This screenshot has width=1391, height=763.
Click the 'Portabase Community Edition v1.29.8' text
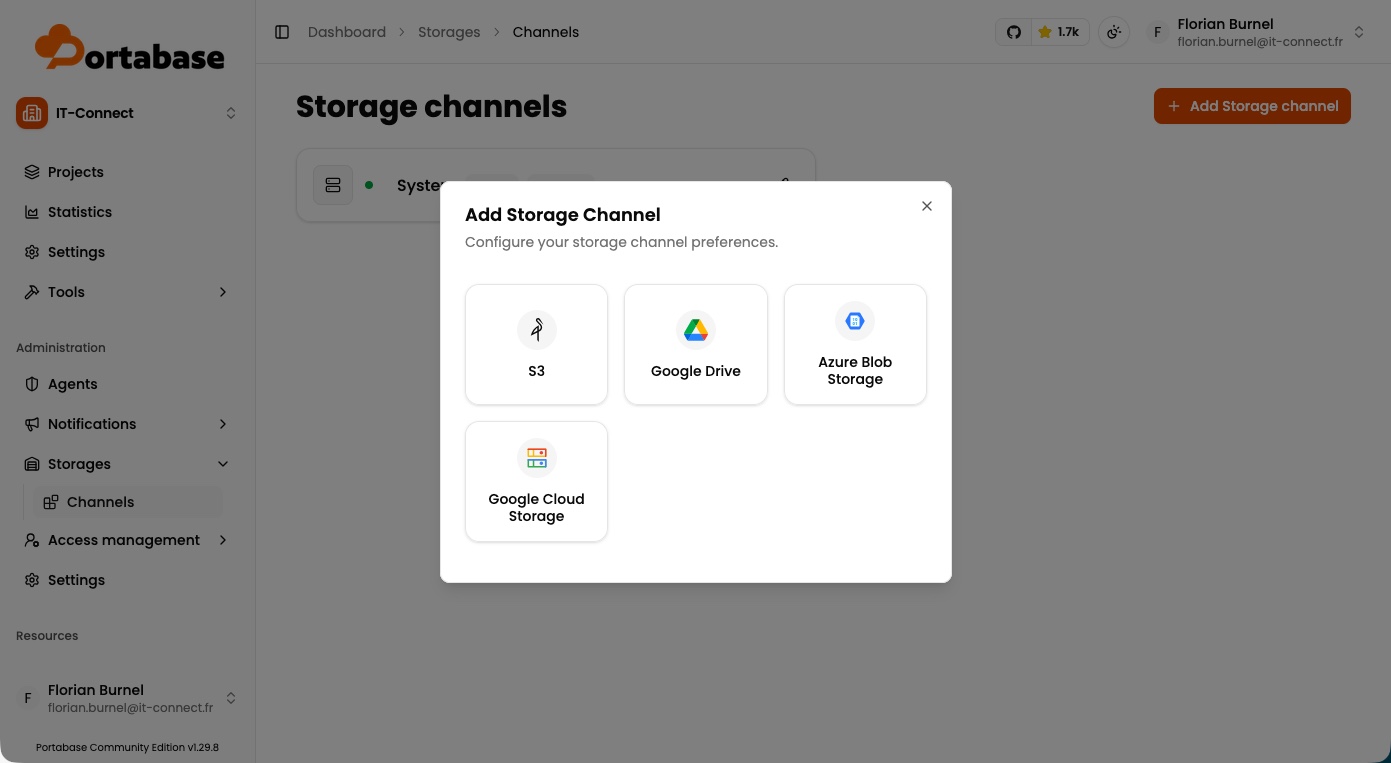point(127,747)
